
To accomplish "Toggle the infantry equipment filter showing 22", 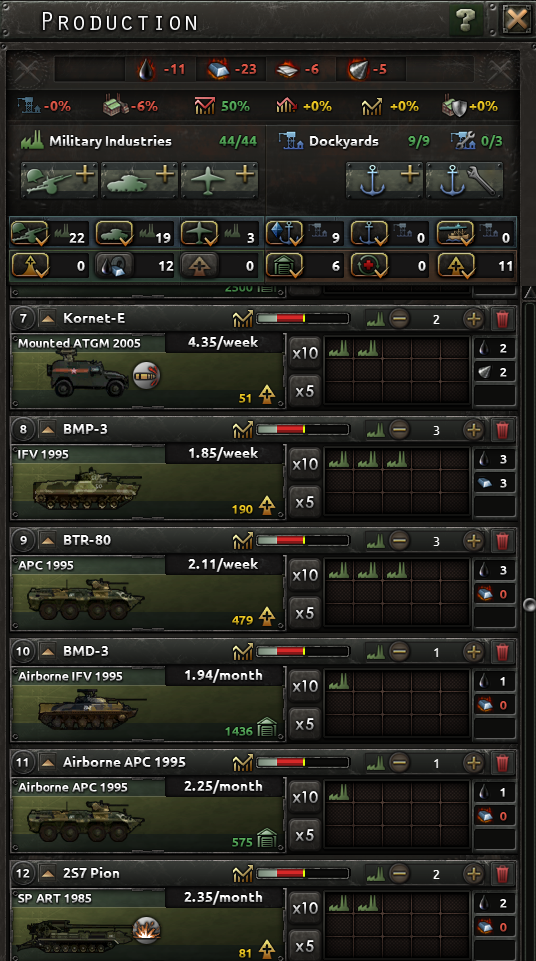I will click(x=49, y=234).
